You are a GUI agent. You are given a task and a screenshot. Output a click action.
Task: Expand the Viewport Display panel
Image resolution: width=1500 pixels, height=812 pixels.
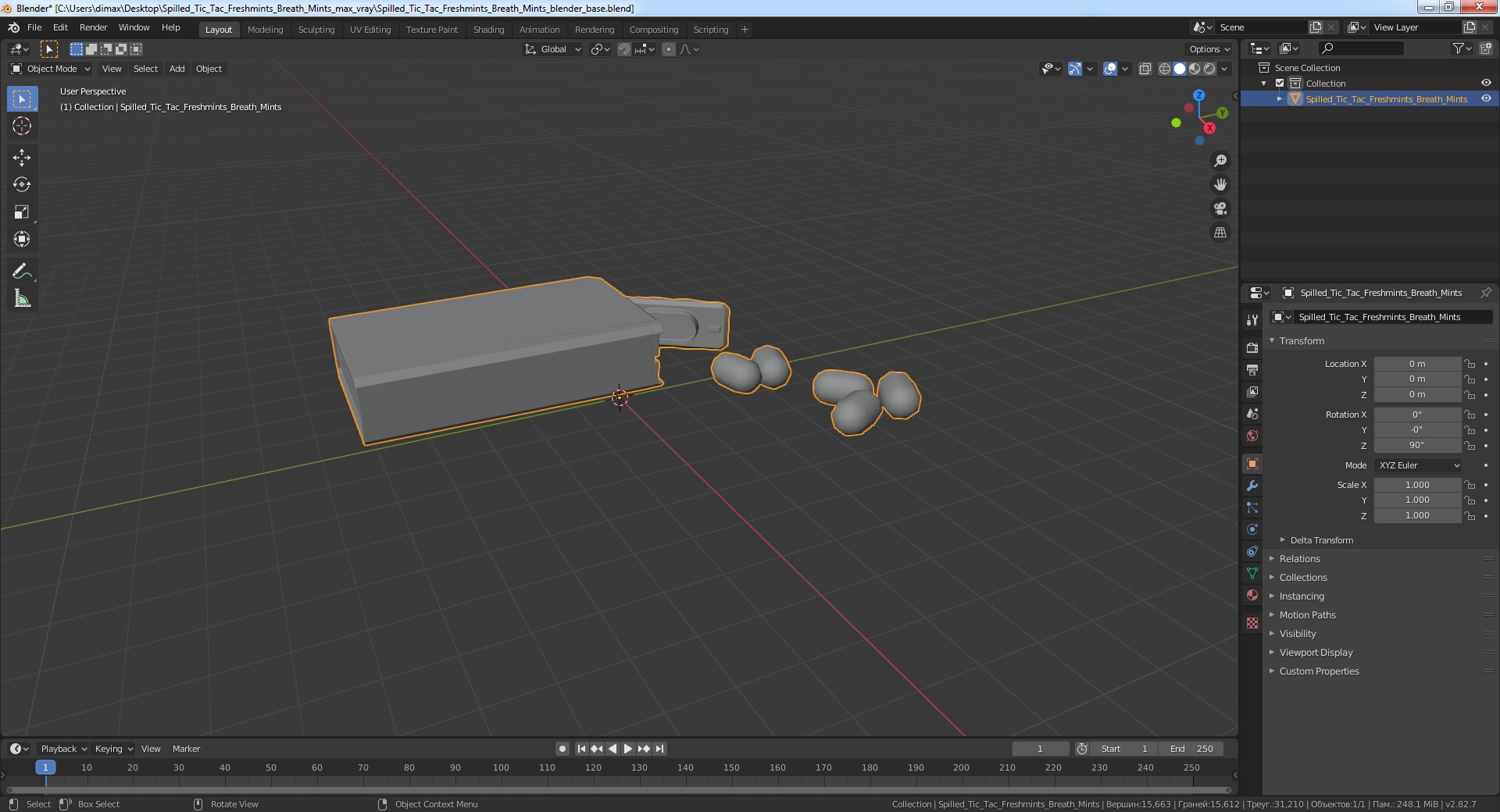[x=1316, y=653]
